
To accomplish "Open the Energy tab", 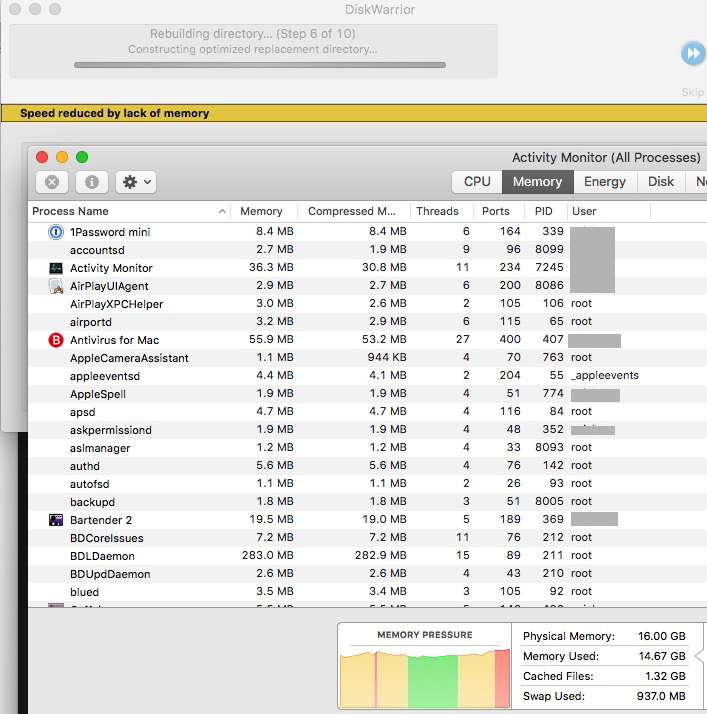I will coord(605,182).
